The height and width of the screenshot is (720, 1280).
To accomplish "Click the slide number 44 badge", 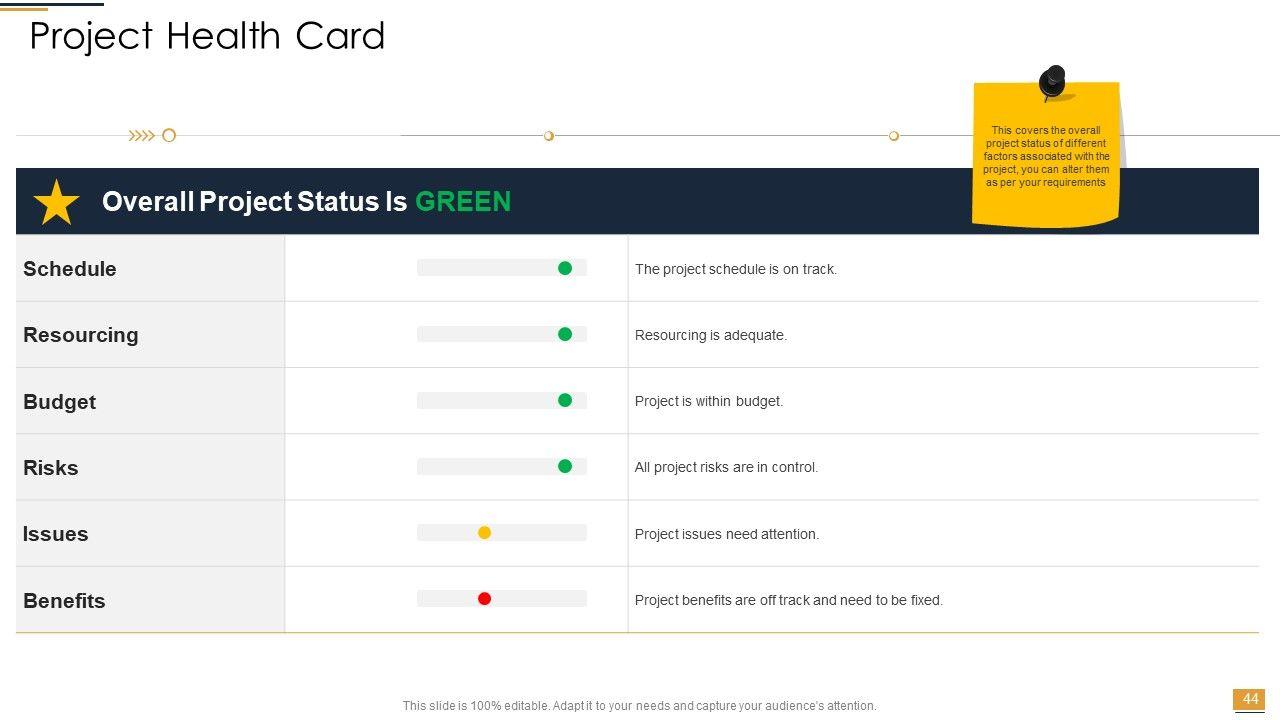I will [1249, 699].
